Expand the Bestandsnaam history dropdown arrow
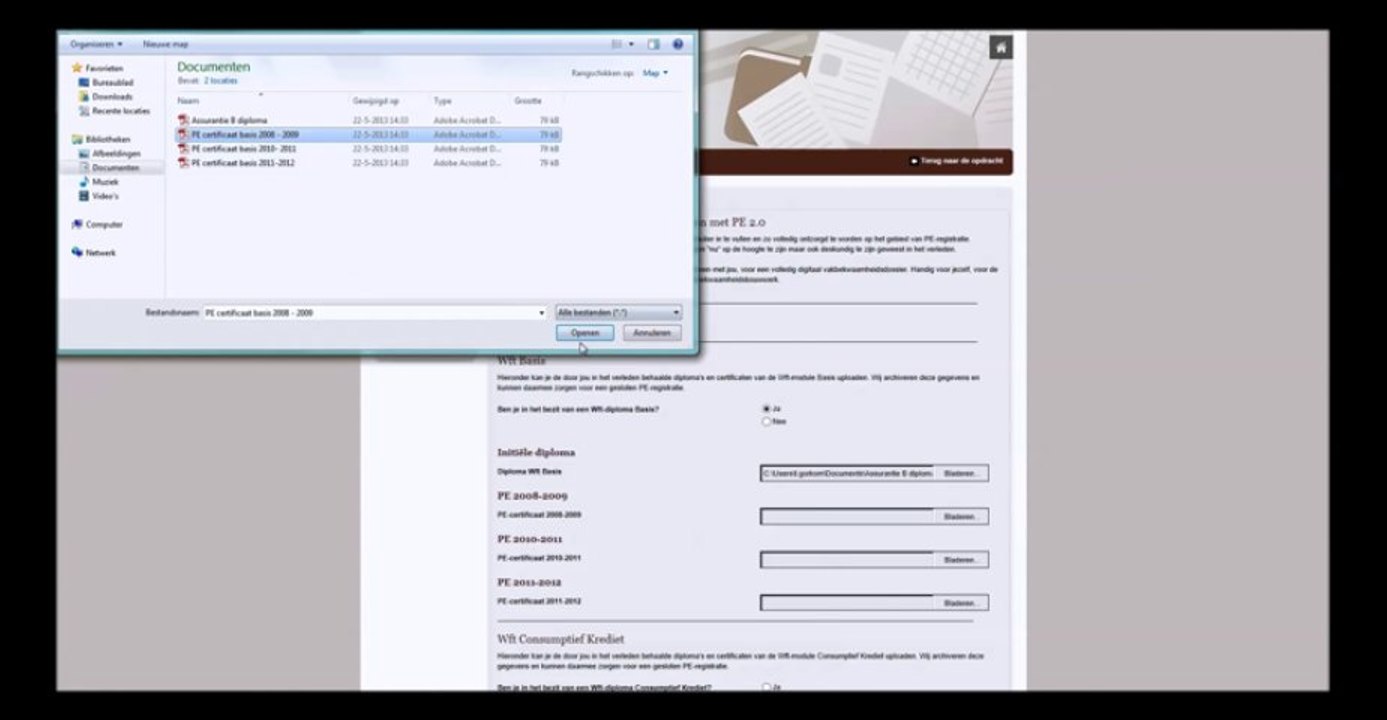Image resolution: width=1387 pixels, height=720 pixels. pyautogui.click(x=542, y=313)
